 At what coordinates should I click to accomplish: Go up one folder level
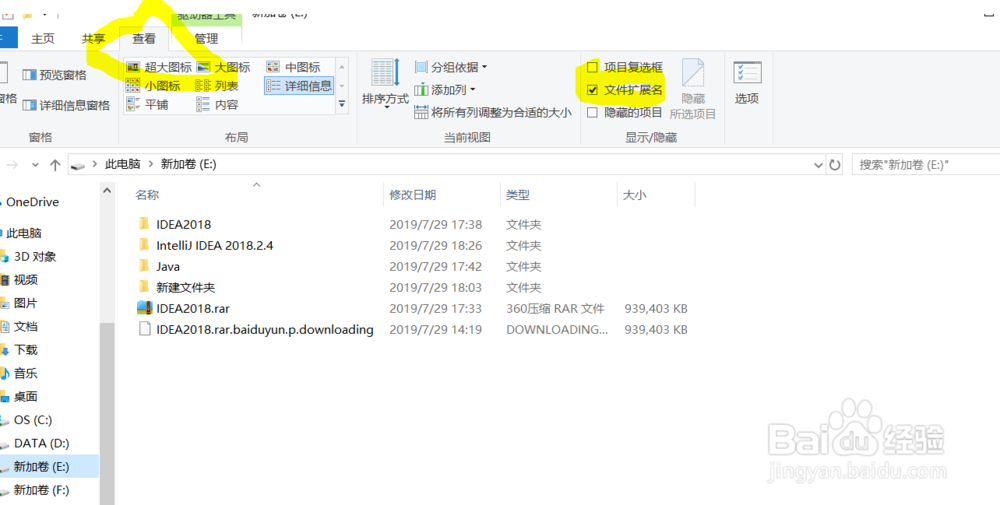pos(55,165)
